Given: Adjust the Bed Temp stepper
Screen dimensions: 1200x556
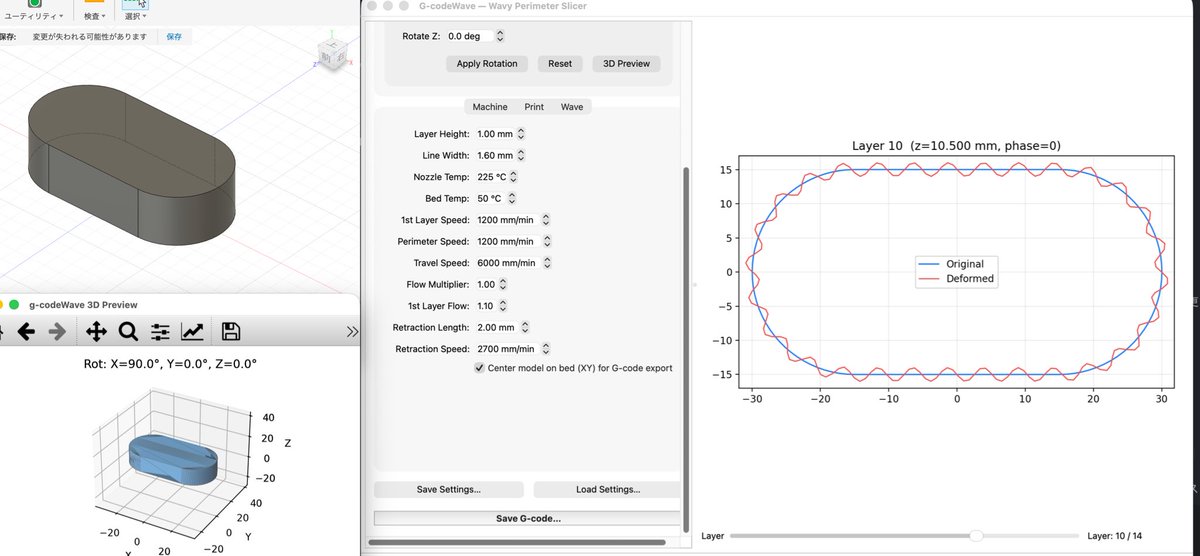Looking at the screenshot, I should [x=510, y=198].
